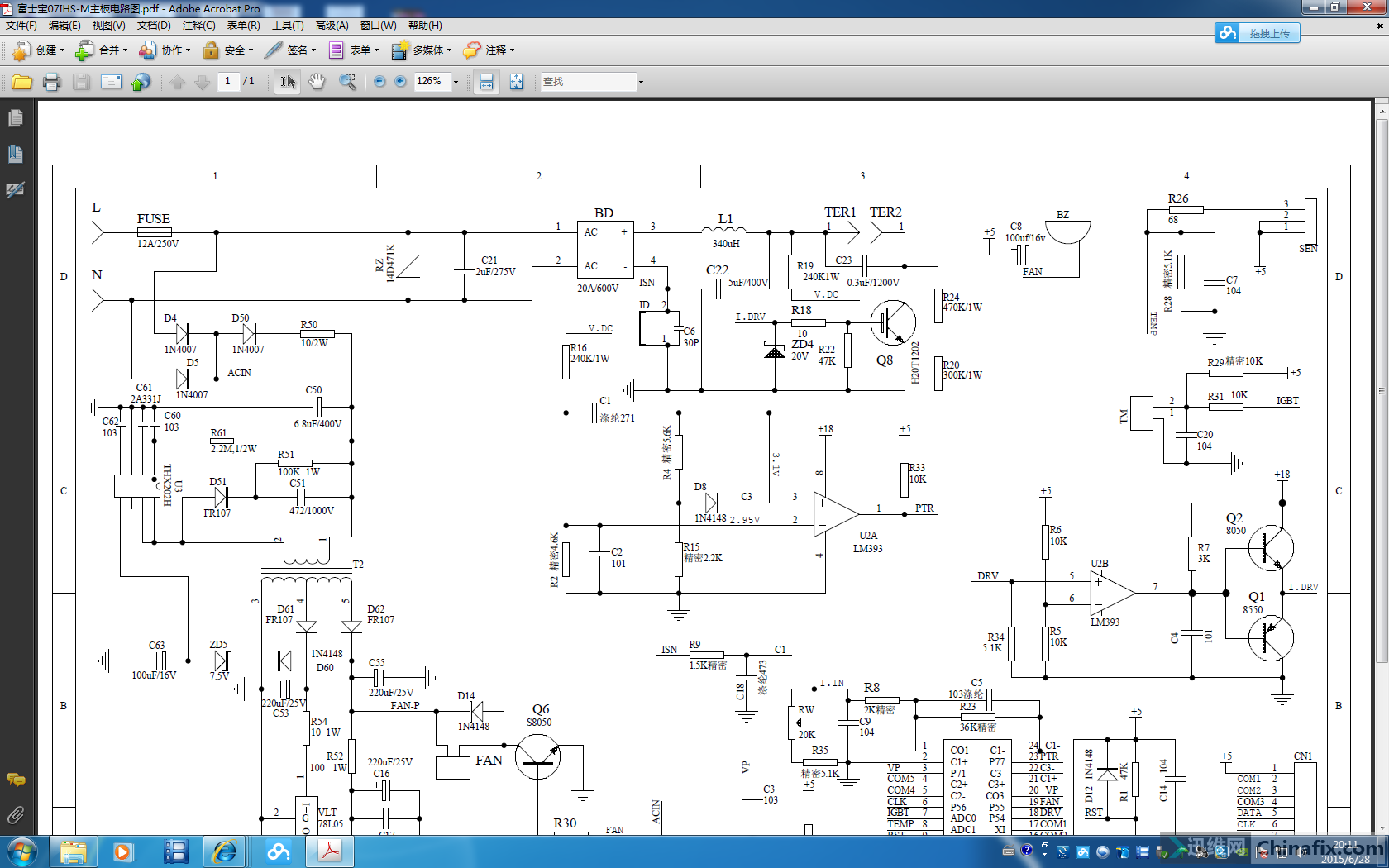Click the Adobe Acrobat taskbar icon
Image resolution: width=1389 pixels, height=868 pixels.
click(330, 851)
